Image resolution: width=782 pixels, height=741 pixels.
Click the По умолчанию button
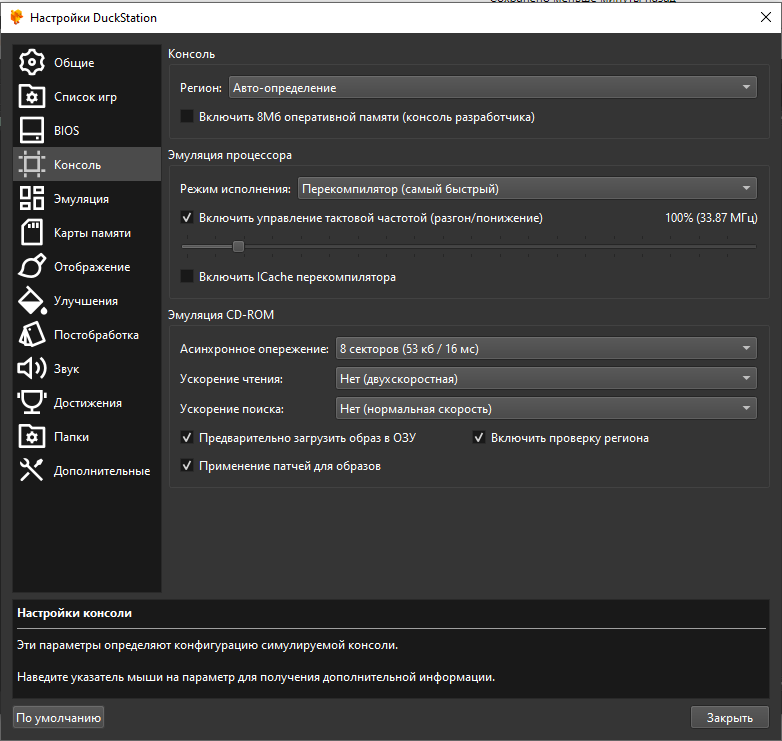[58, 717]
